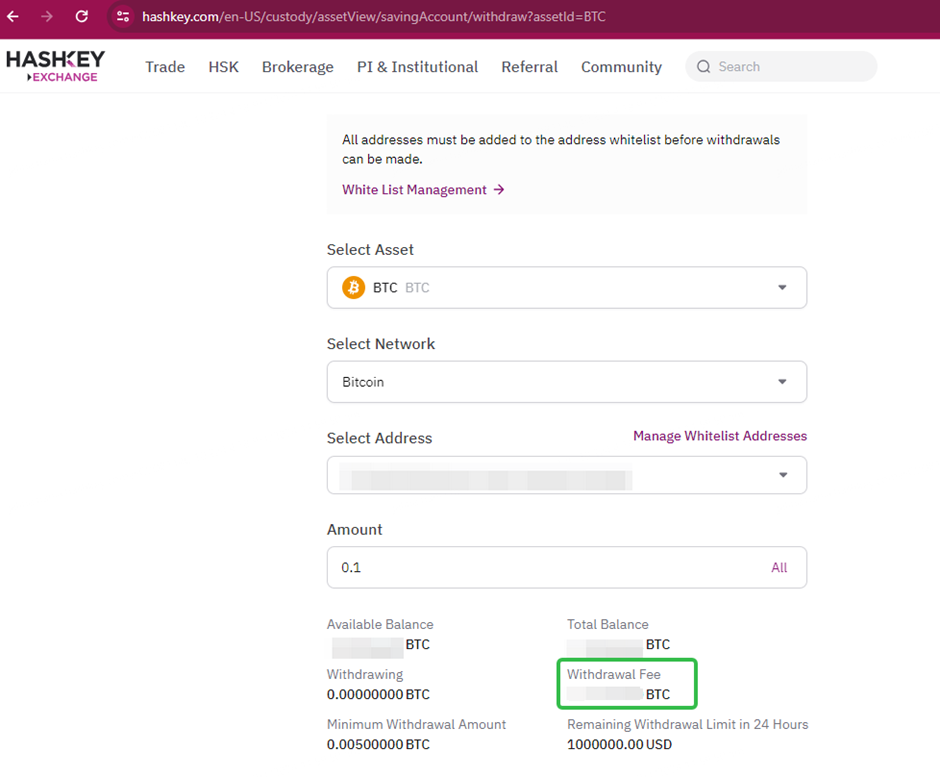Select the Trade menu item

pos(164,66)
